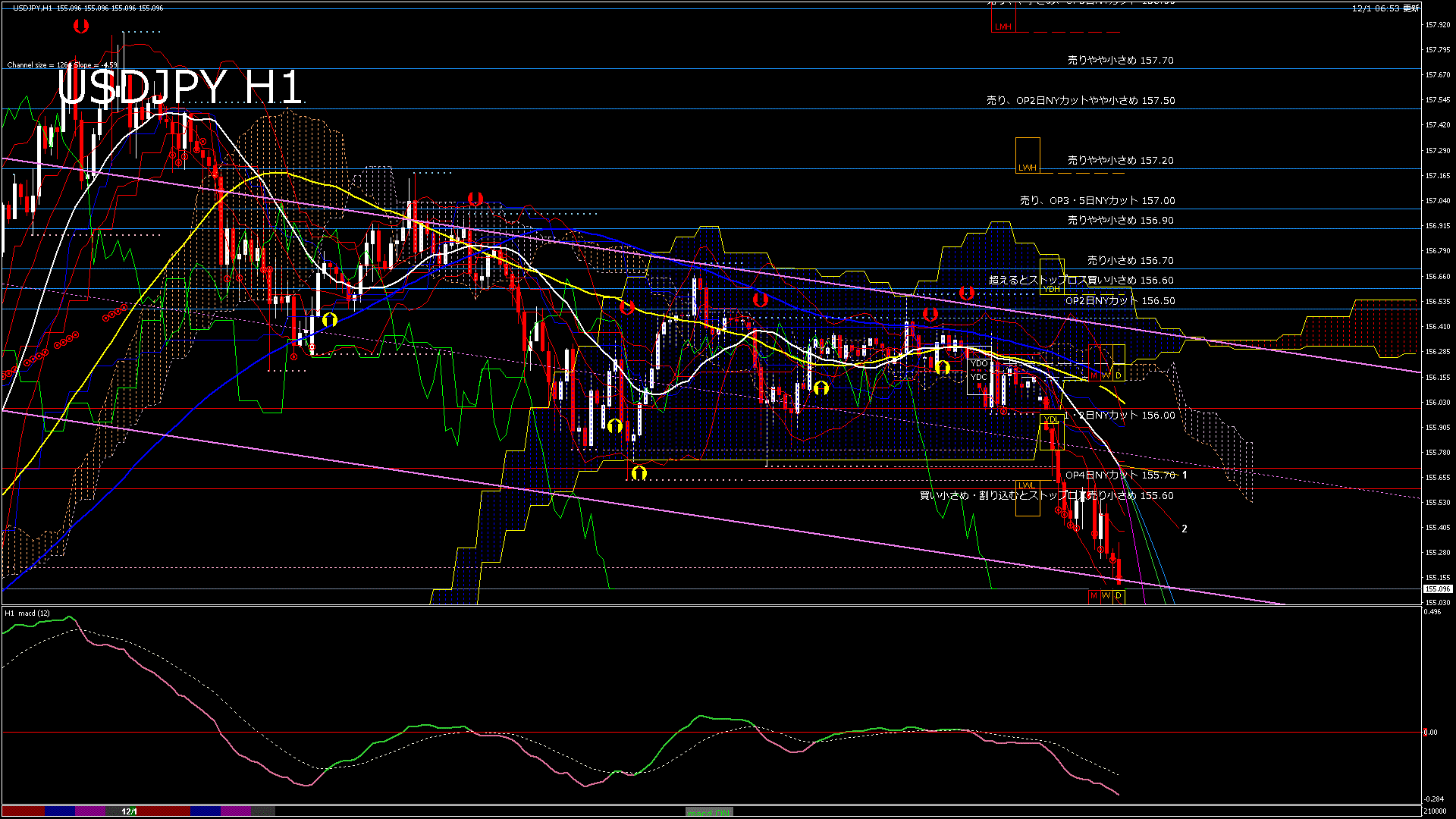Click the red sell arrow at top-left
This screenshot has height=819, width=1456.
(x=81, y=27)
